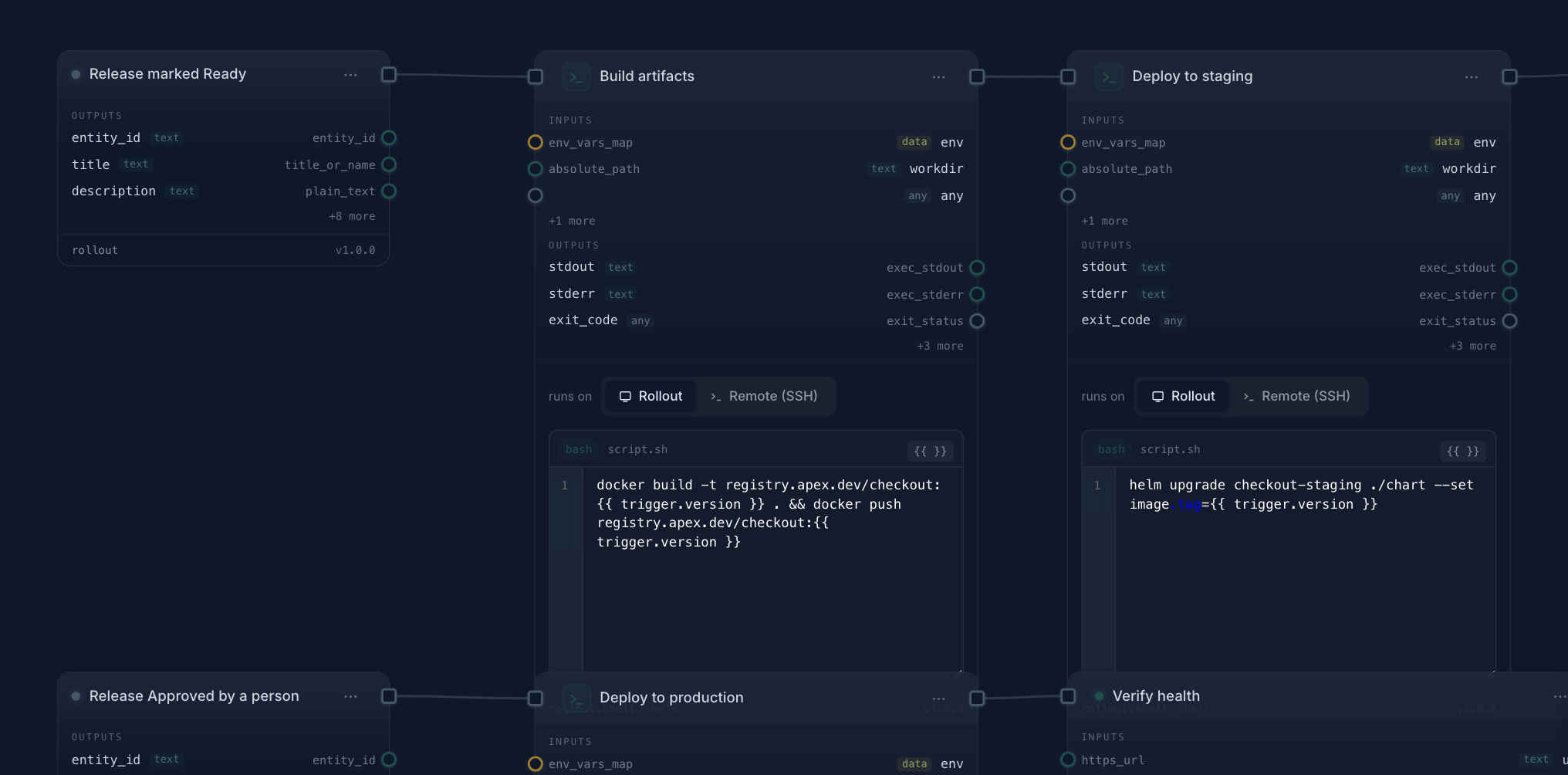Select Release marked Ready flow output port
The image size is (1568, 775).
coord(389,75)
